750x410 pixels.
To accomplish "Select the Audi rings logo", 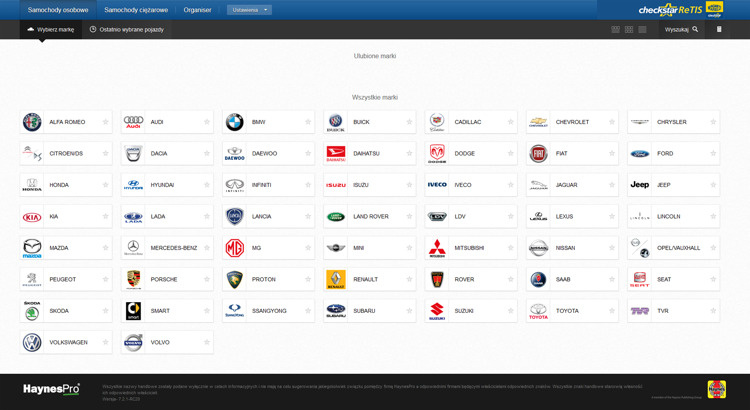I will point(133,122).
